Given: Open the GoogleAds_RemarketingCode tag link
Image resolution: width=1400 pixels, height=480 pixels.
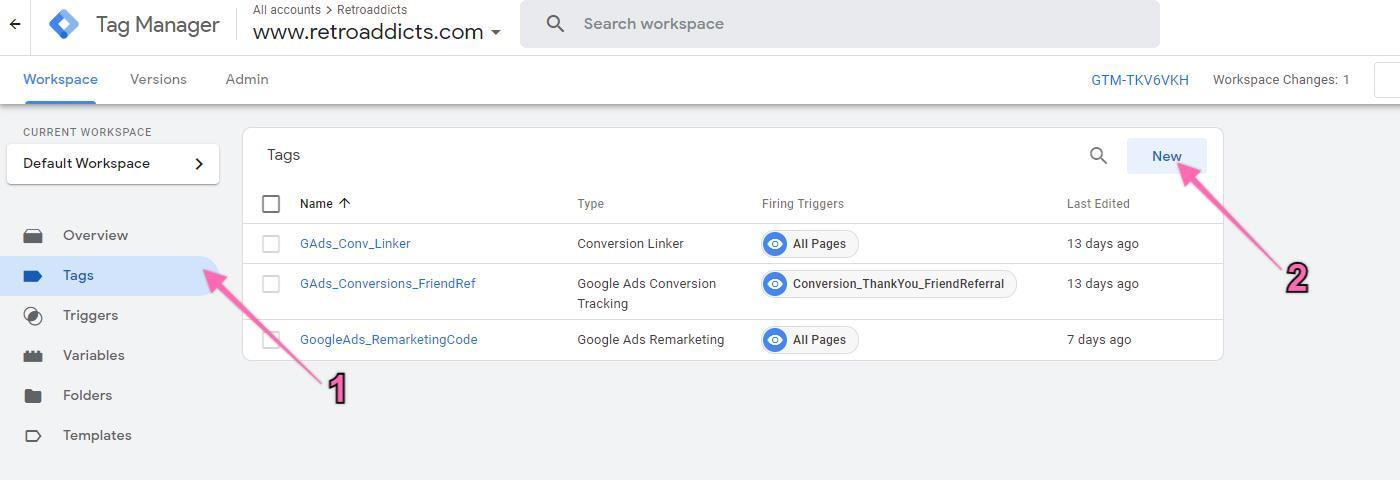Looking at the screenshot, I should (x=389, y=340).
